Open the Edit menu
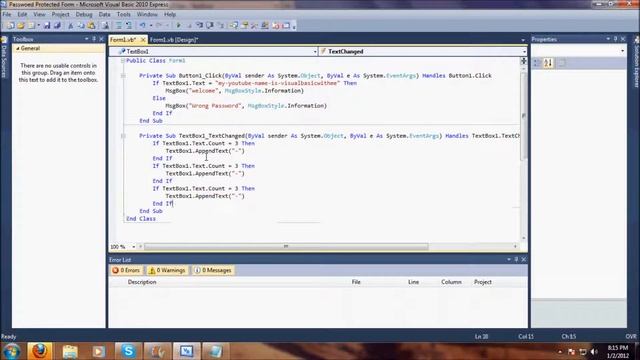The height and width of the screenshot is (360, 640). [x=22, y=14]
